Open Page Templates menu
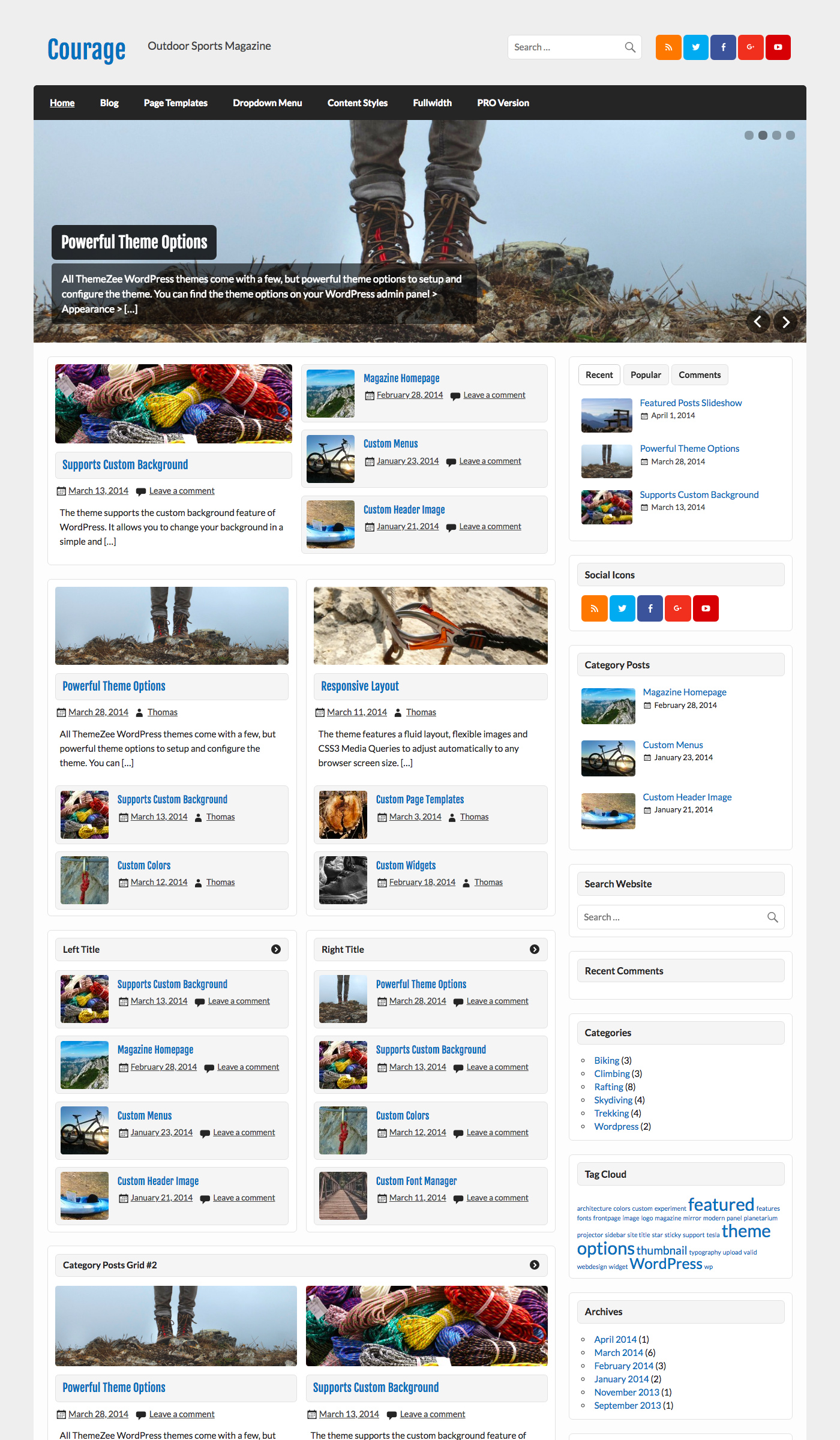This screenshot has height=1440, width=840. pos(176,103)
